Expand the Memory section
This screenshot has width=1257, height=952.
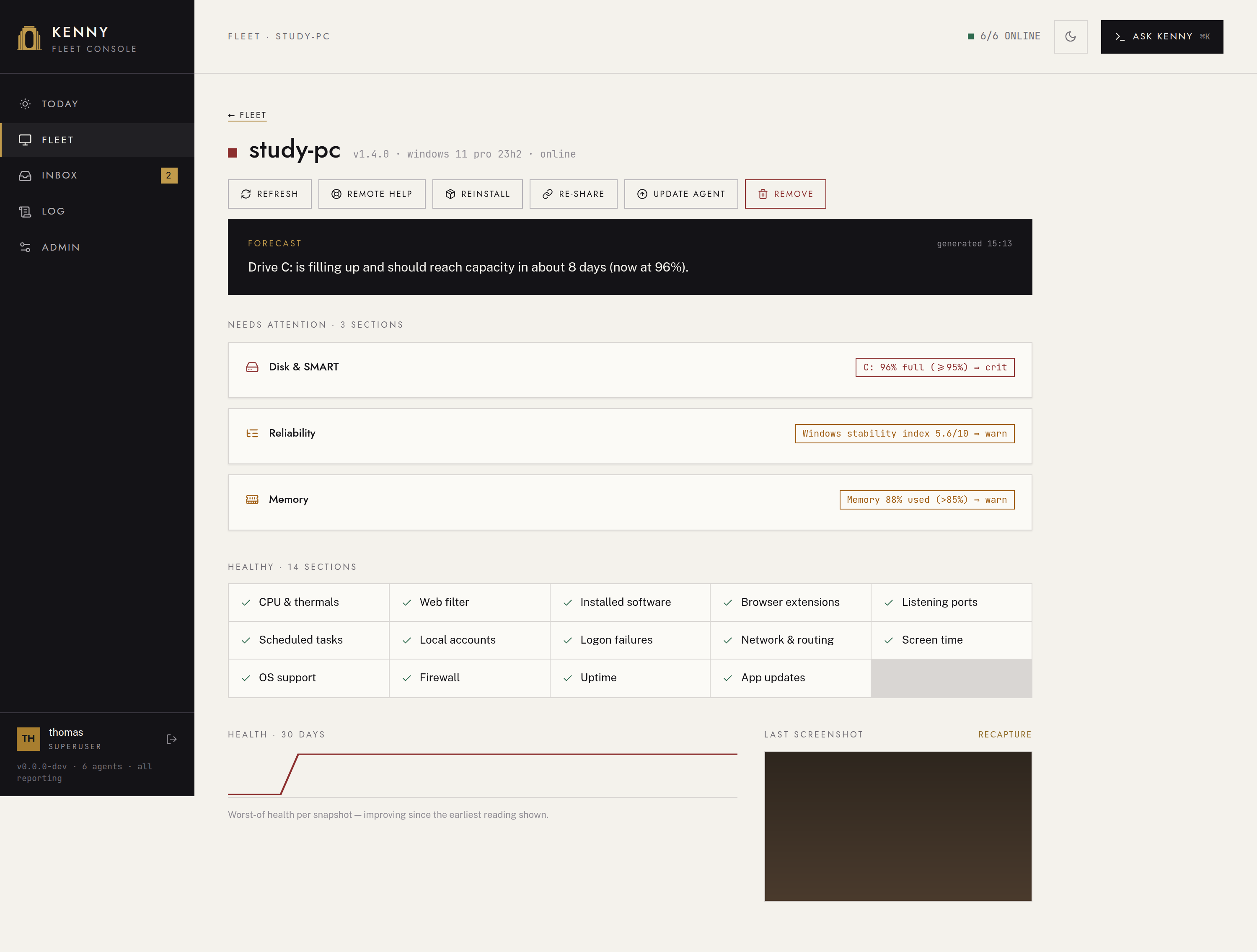630,502
